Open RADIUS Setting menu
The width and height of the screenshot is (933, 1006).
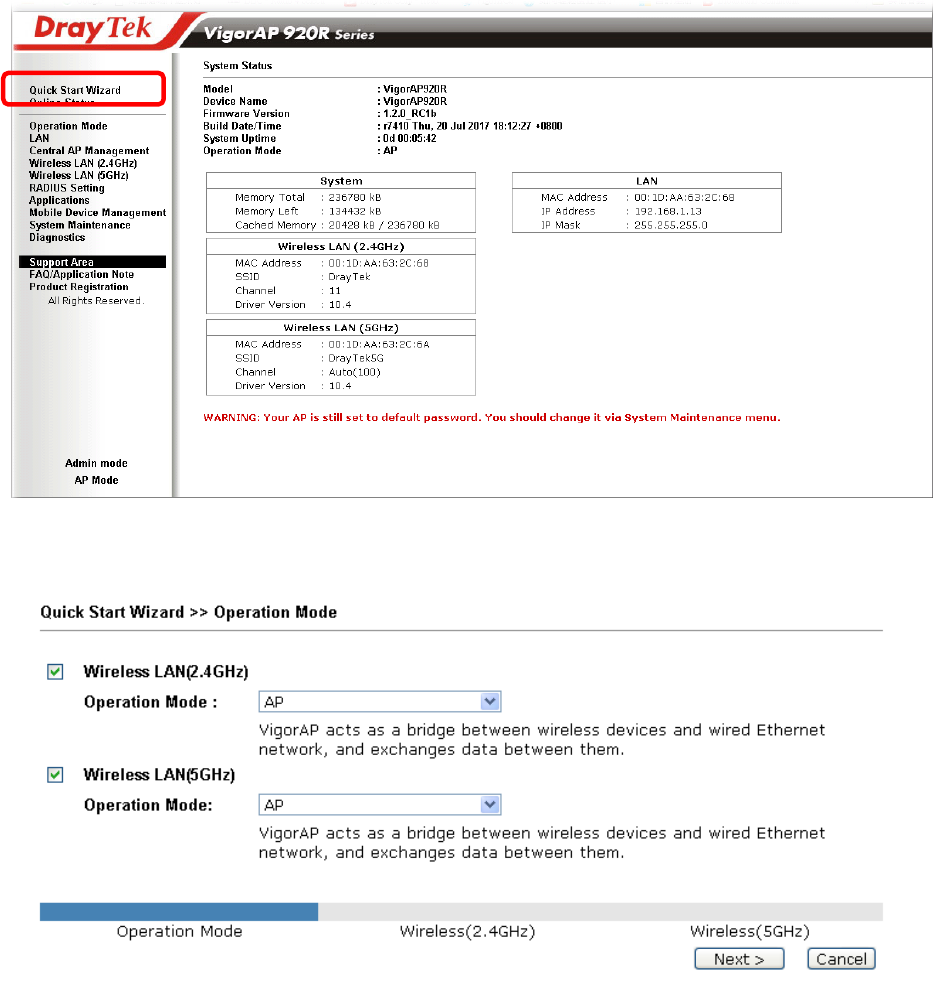point(67,188)
